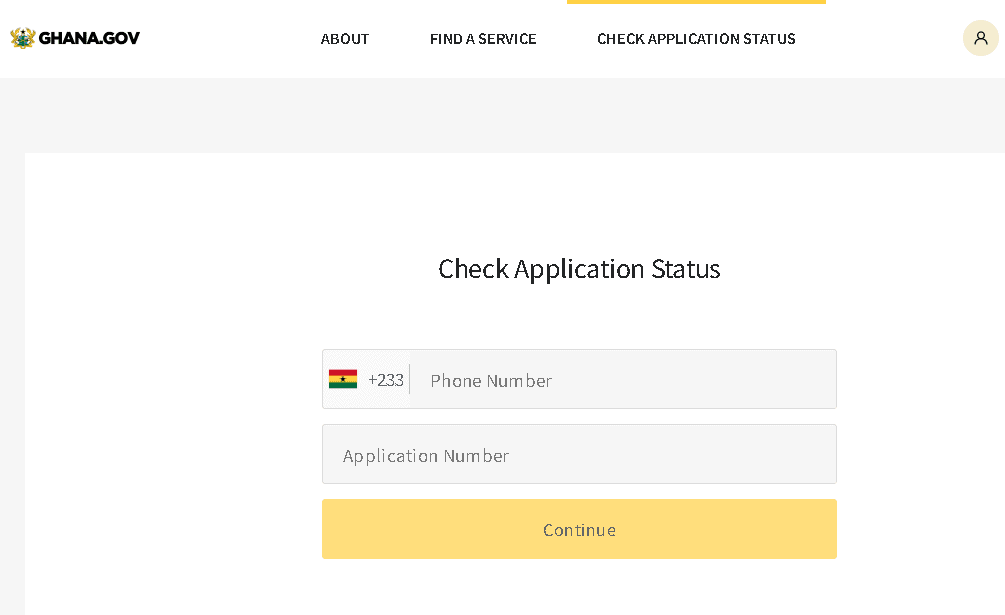This screenshot has width=1005, height=615.
Task: Click the GHANA.GOV site name text
Action: coord(89,38)
